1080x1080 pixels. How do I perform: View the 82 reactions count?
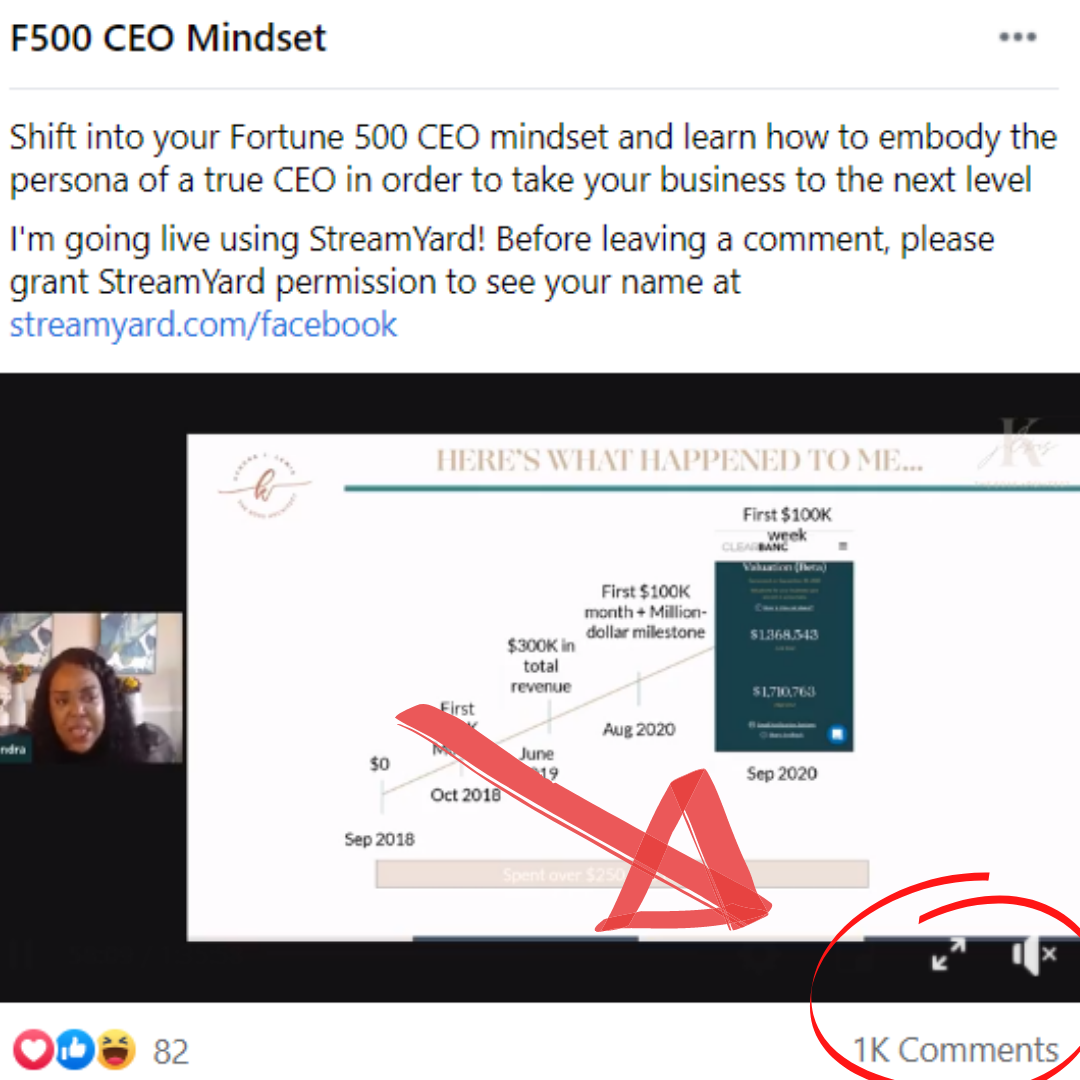click(171, 1052)
